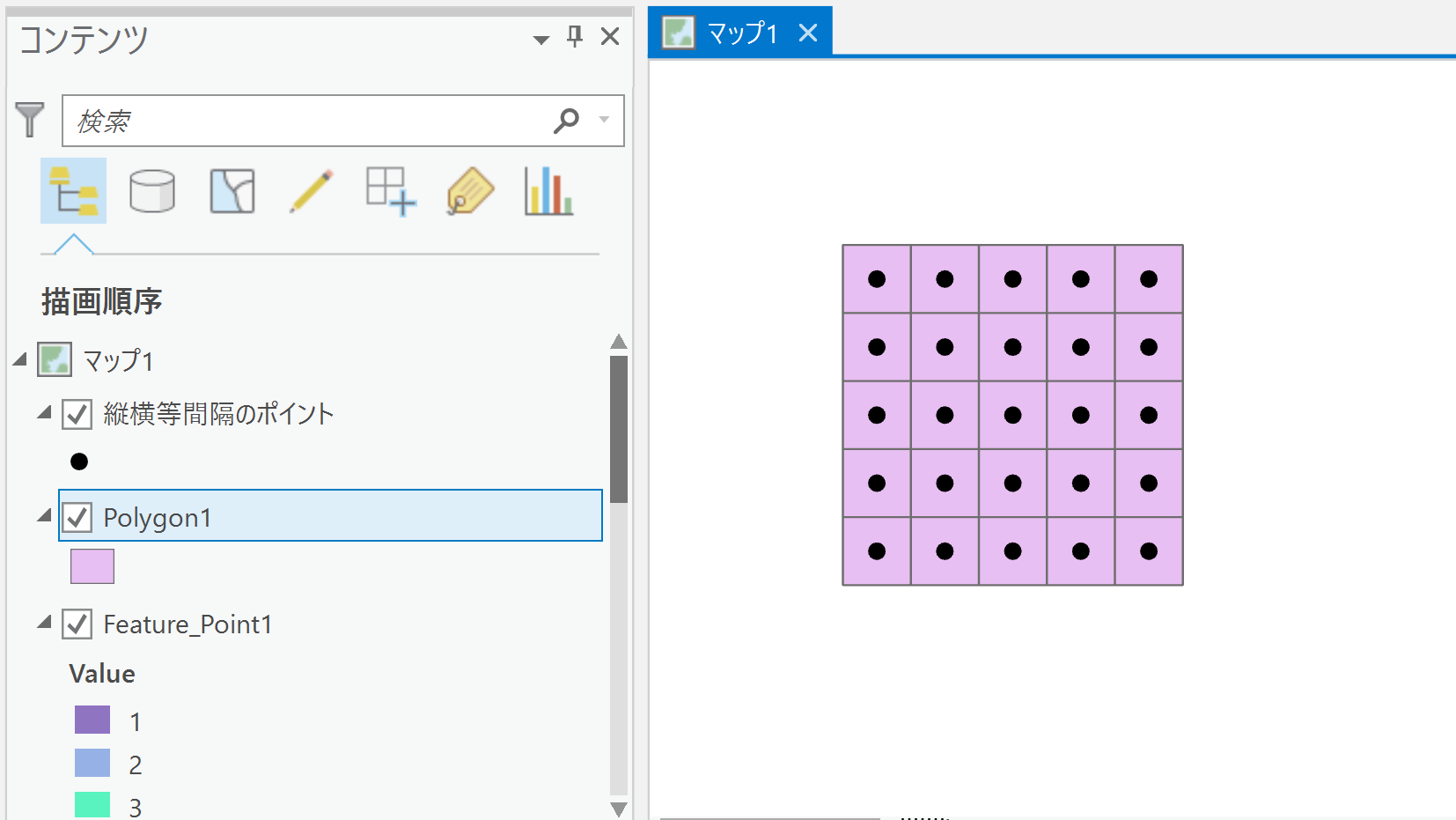This screenshot has width=1456, height=820.
Task: Click the contents vertical scrollbar thumb
Action: 619,429
